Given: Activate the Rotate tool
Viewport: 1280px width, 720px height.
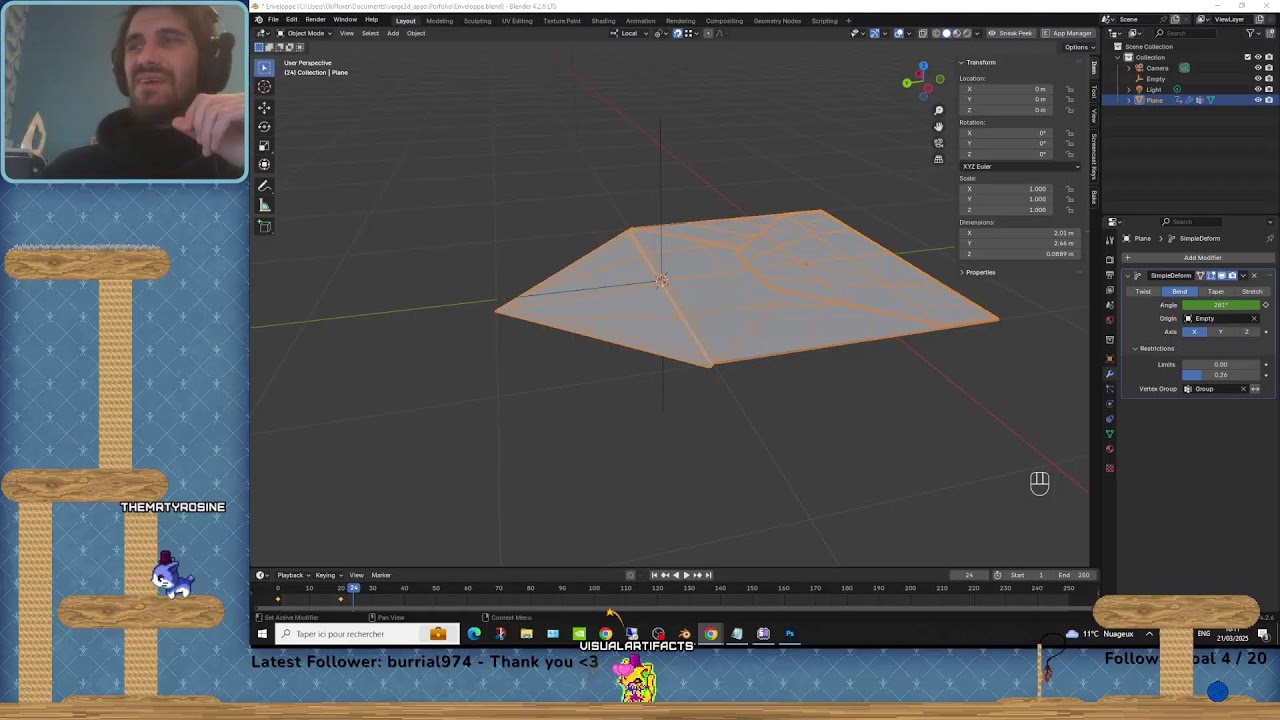Looking at the screenshot, I should (264, 126).
